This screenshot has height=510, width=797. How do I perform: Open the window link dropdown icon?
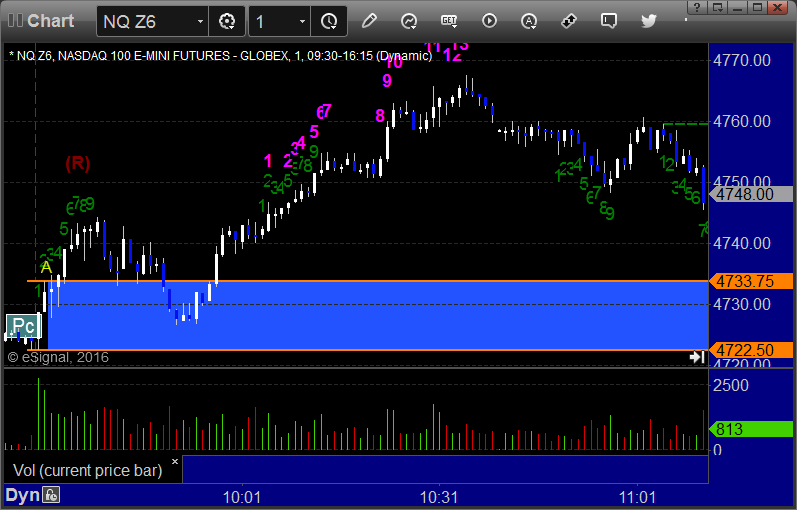(x=717, y=7)
